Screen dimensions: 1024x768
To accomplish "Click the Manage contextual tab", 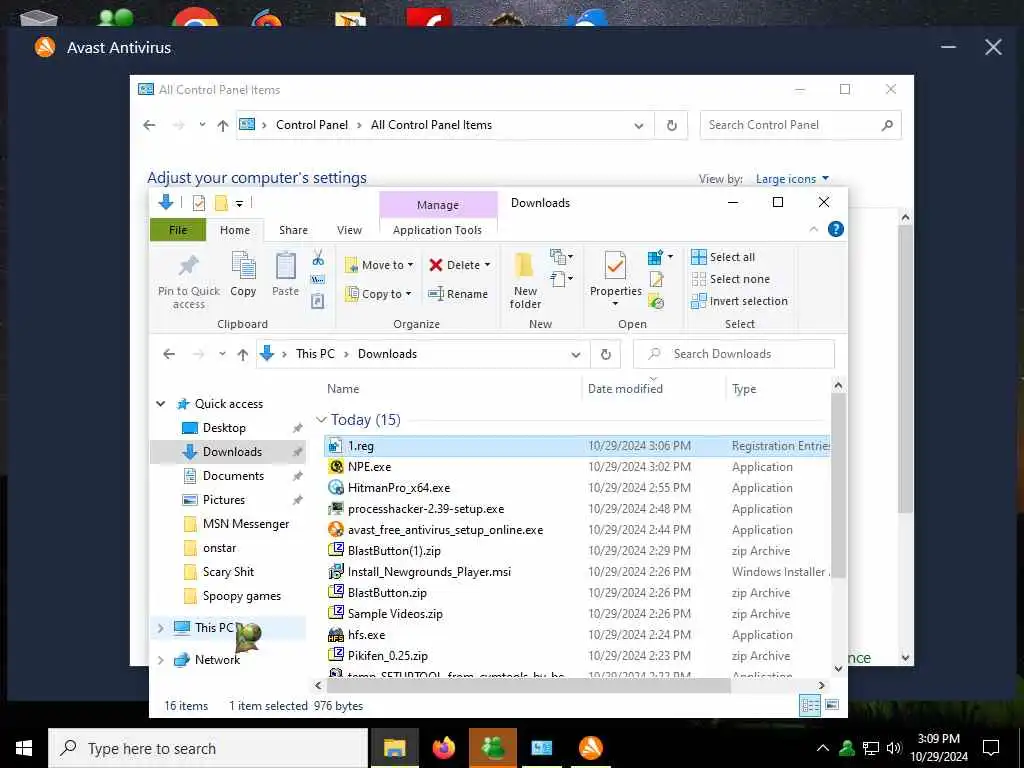I will coord(438,205).
